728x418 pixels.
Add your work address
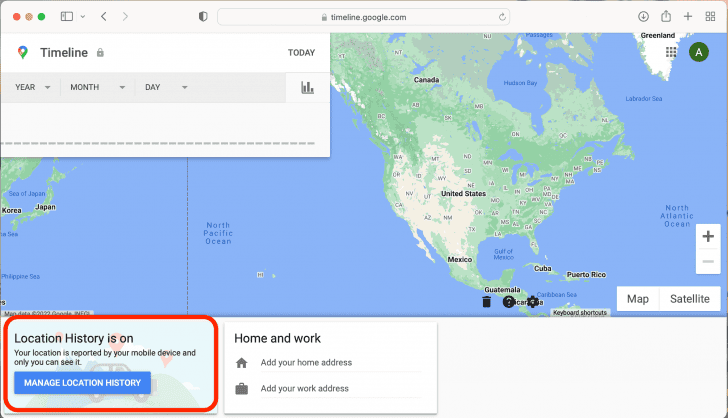(304, 388)
